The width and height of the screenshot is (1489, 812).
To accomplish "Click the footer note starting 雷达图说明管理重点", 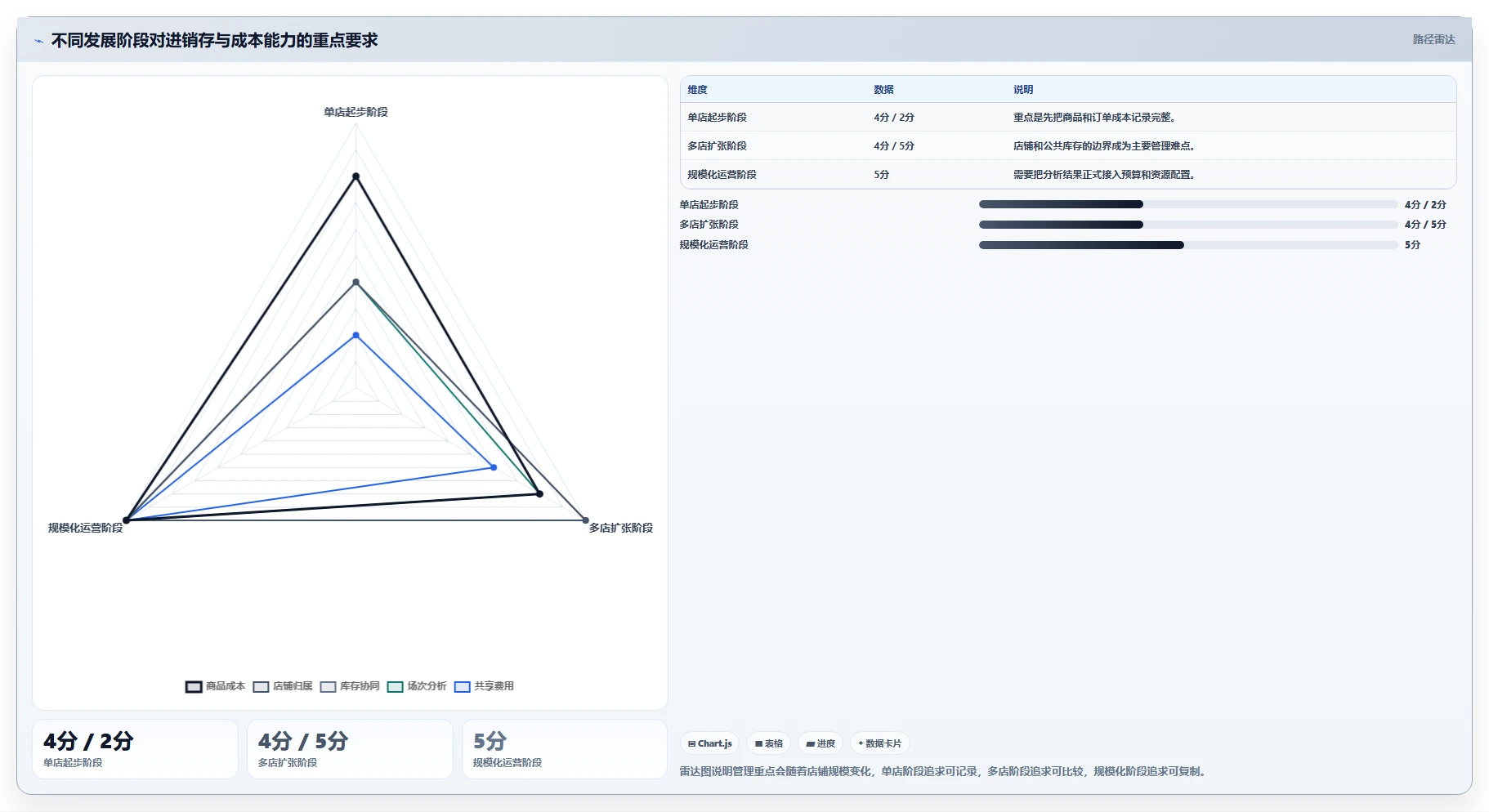I will point(945,771).
